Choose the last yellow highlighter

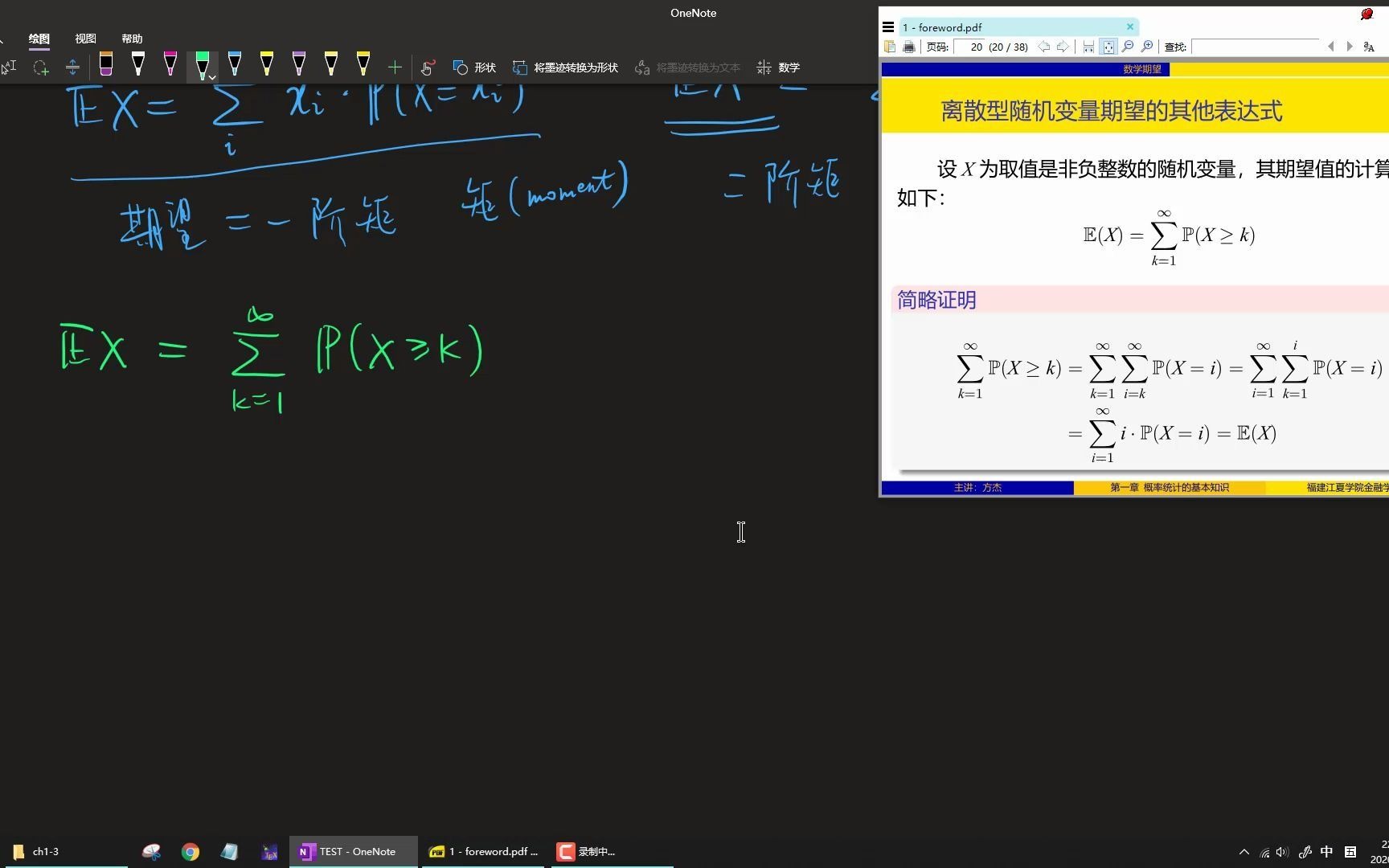[363, 64]
